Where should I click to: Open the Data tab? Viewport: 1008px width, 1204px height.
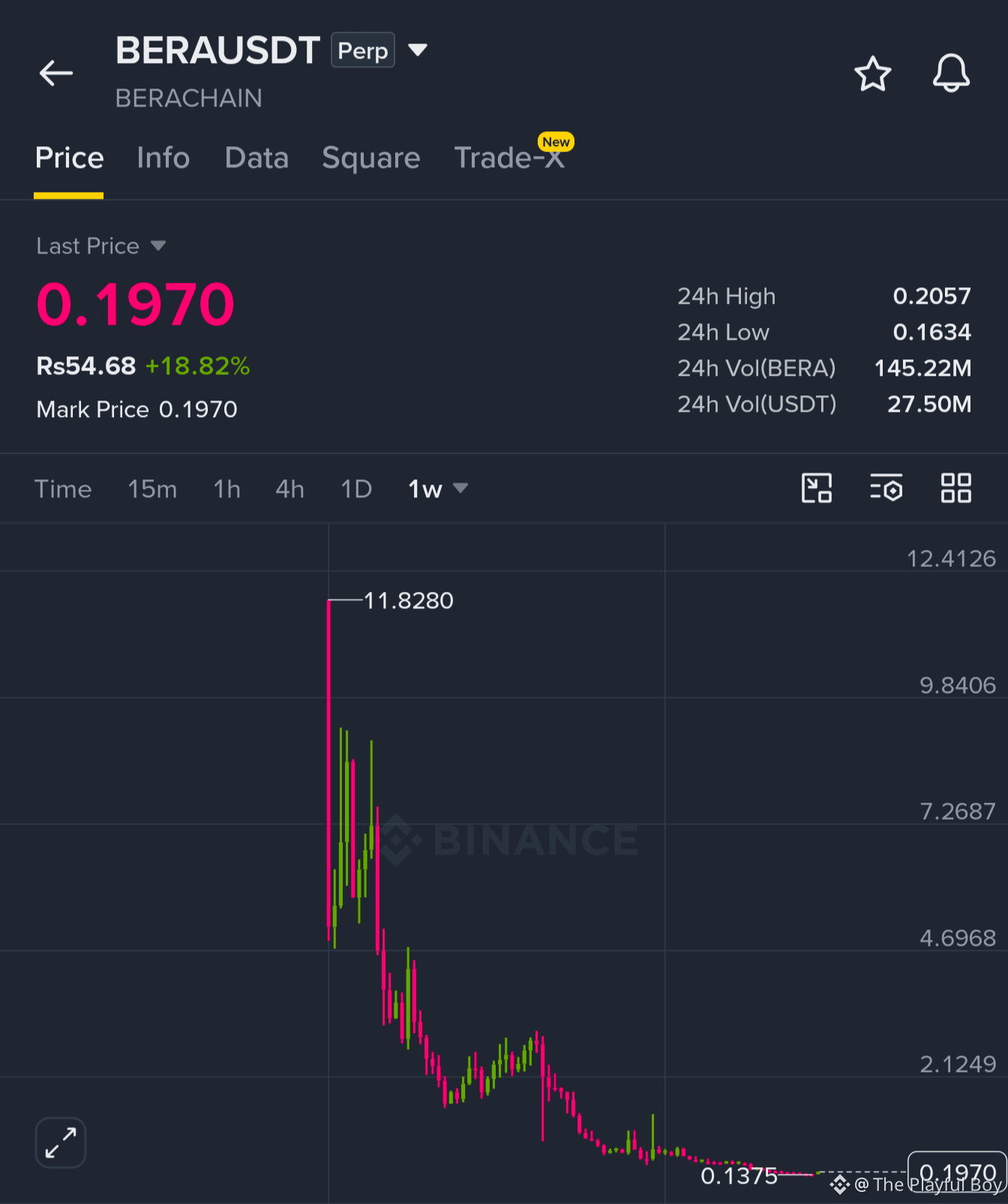pyautogui.click(x=256, y=158)
